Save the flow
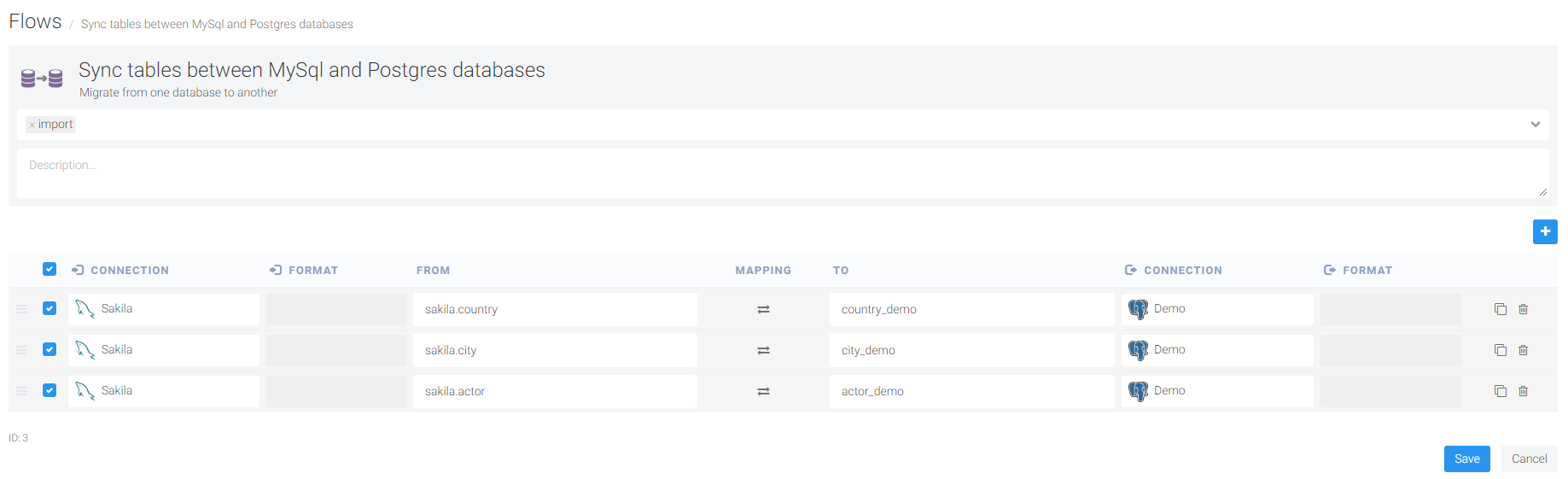The height and width of the screenshot is (479, 1568). (x=1466, y=459)
